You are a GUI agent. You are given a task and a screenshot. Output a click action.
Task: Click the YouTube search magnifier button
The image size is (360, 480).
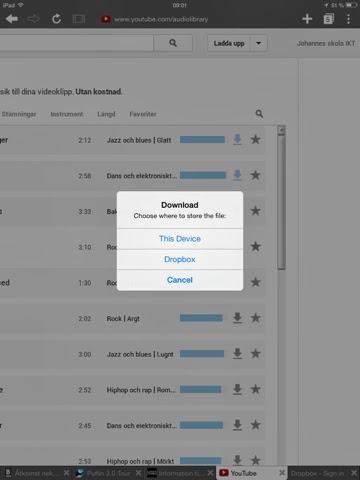(x=173, y=43)
